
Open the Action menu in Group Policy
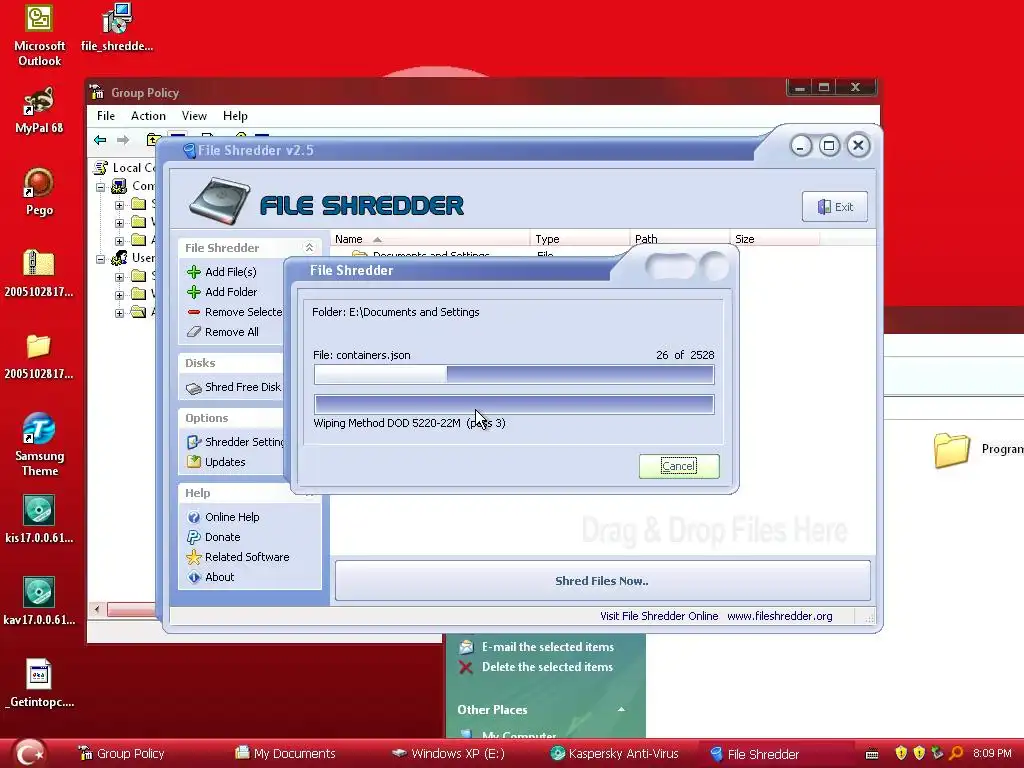click(148, 116)
